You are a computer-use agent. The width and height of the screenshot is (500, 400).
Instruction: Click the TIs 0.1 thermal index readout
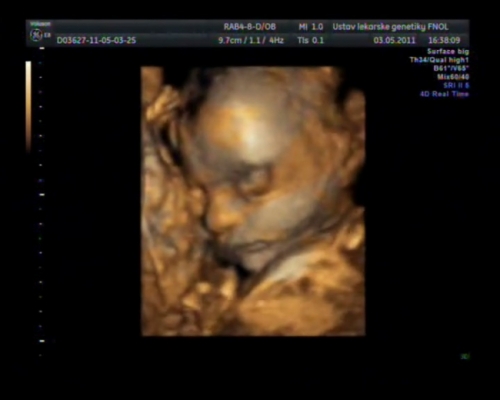tap(310, 40)
